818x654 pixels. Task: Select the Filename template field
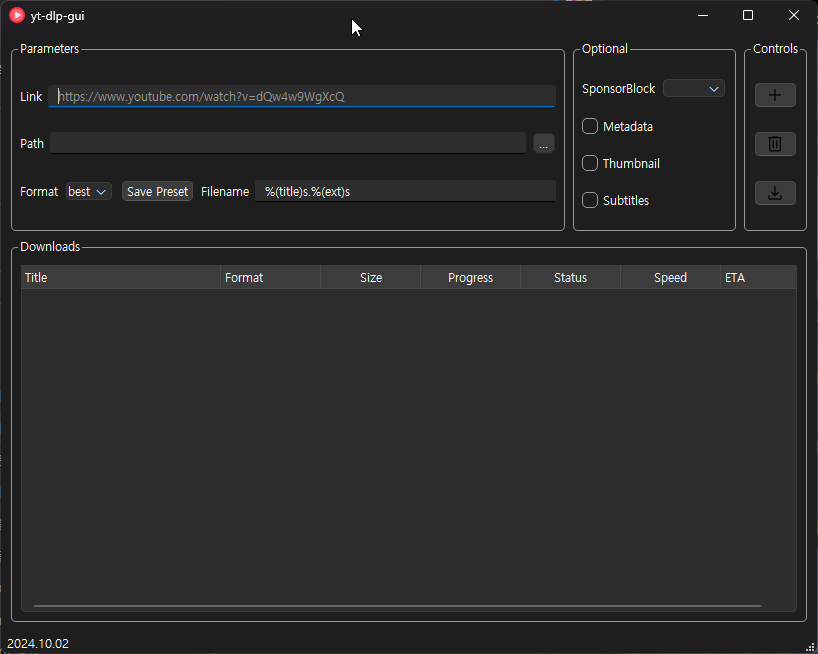[x=405, y=191]
